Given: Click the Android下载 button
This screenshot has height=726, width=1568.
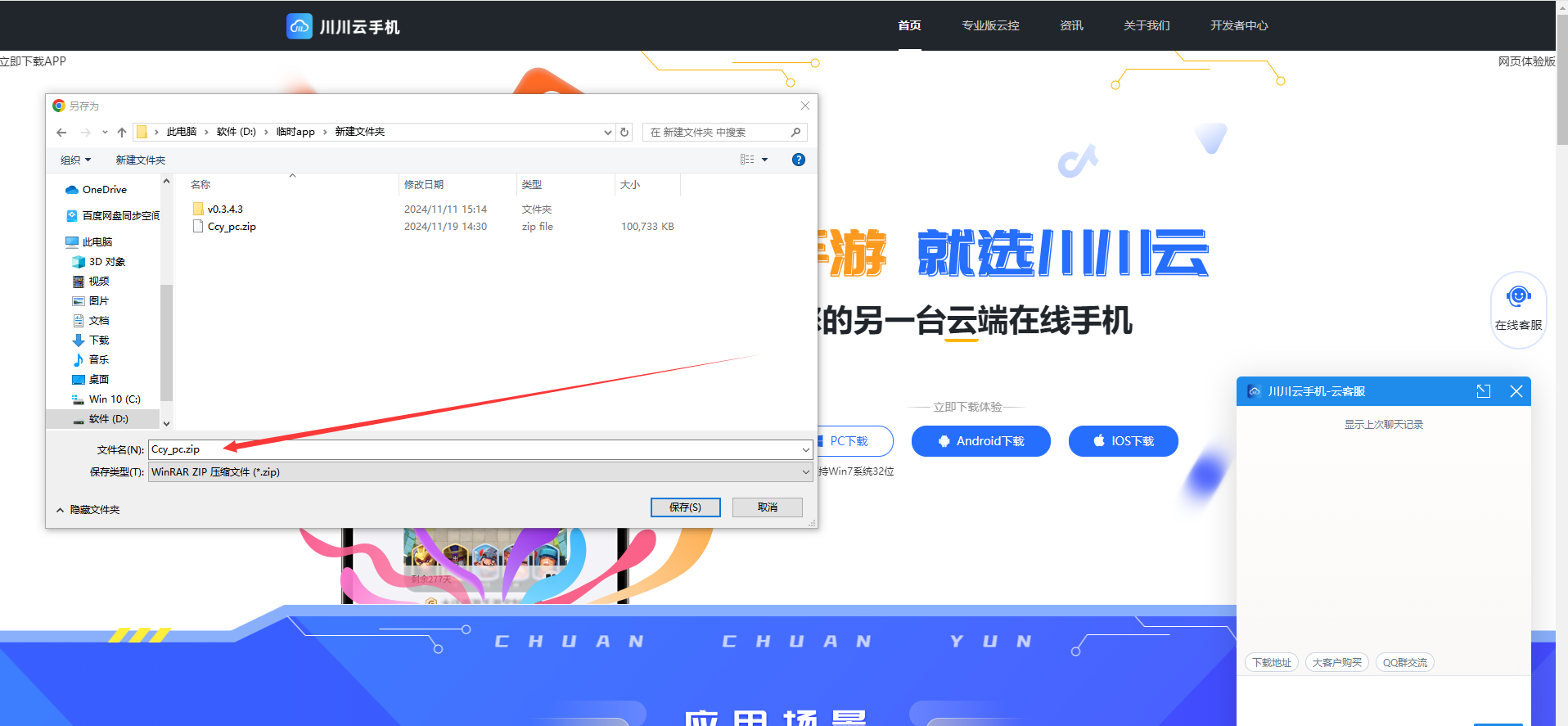Looking at the screenshot, I should tap(981, 441).
